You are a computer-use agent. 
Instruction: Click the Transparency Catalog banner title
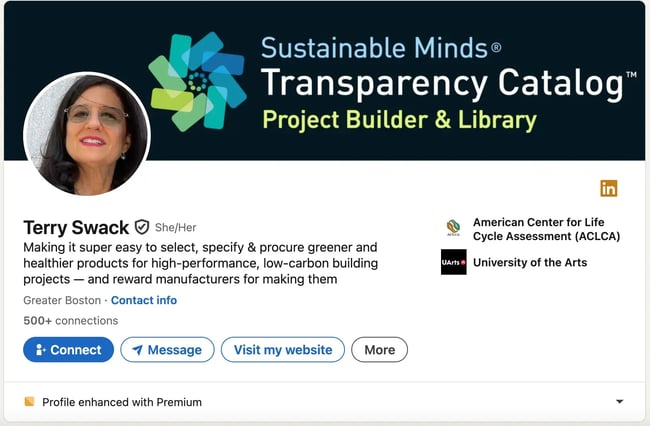tap(441, 84)
